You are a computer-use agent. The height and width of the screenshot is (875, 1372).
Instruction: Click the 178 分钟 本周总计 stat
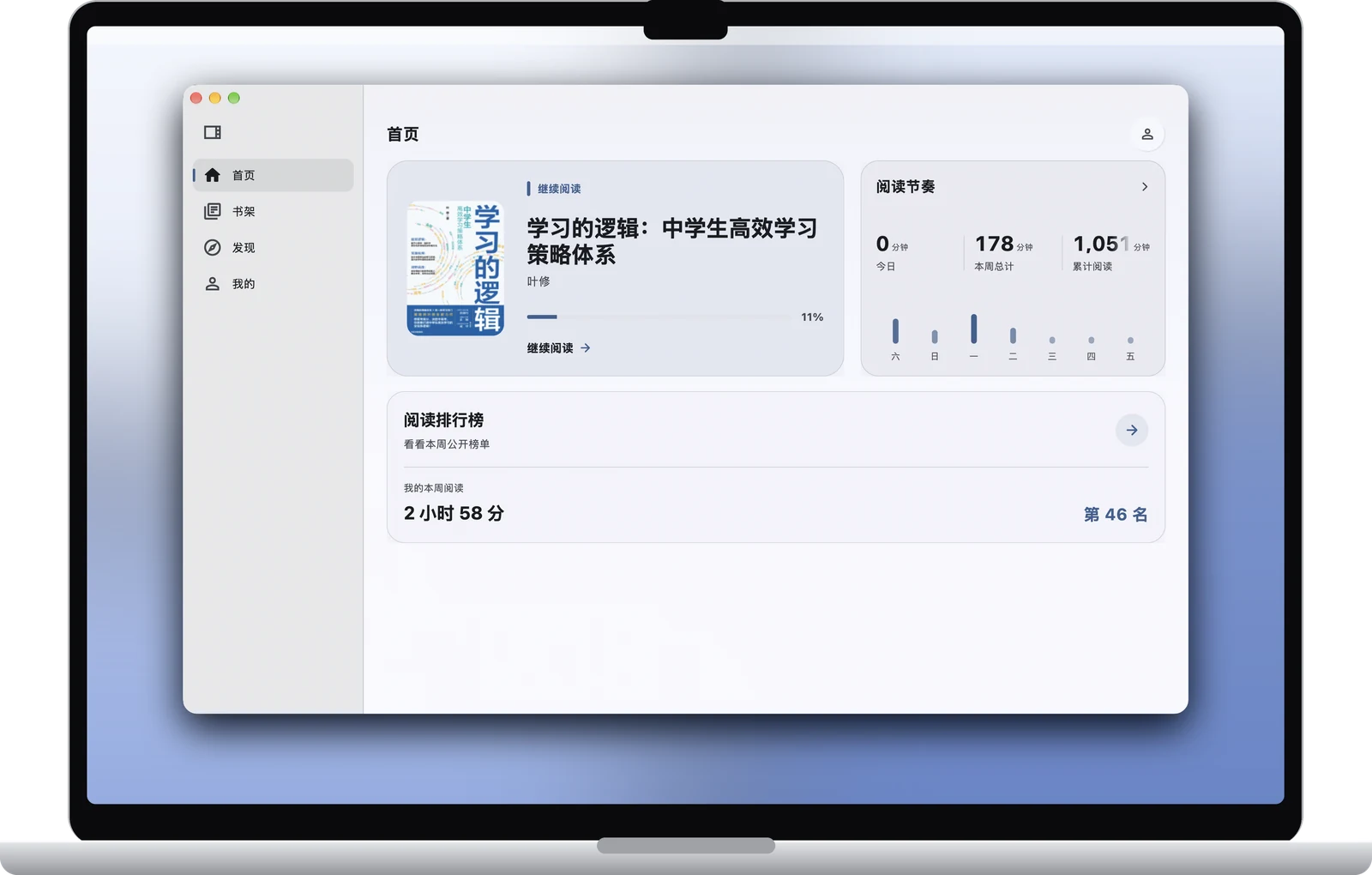point(1003,253)
